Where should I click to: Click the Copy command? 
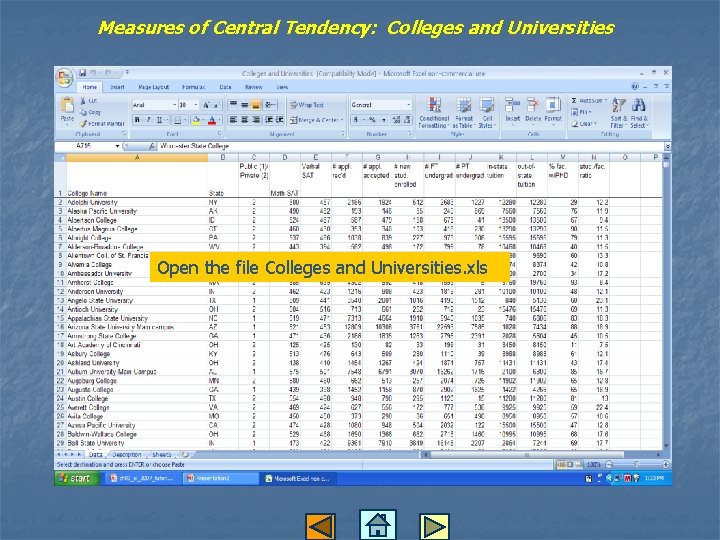point(90,112)
